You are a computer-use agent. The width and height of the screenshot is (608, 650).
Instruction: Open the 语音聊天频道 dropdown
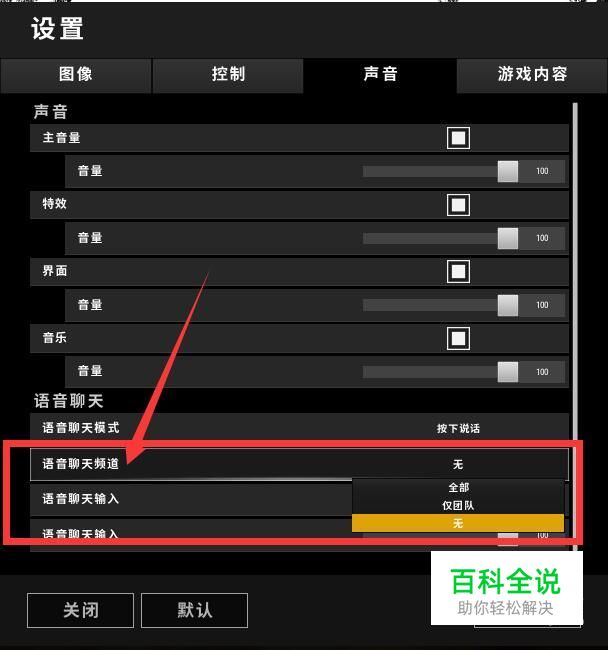pyautogui.click(x=299, y=464)
